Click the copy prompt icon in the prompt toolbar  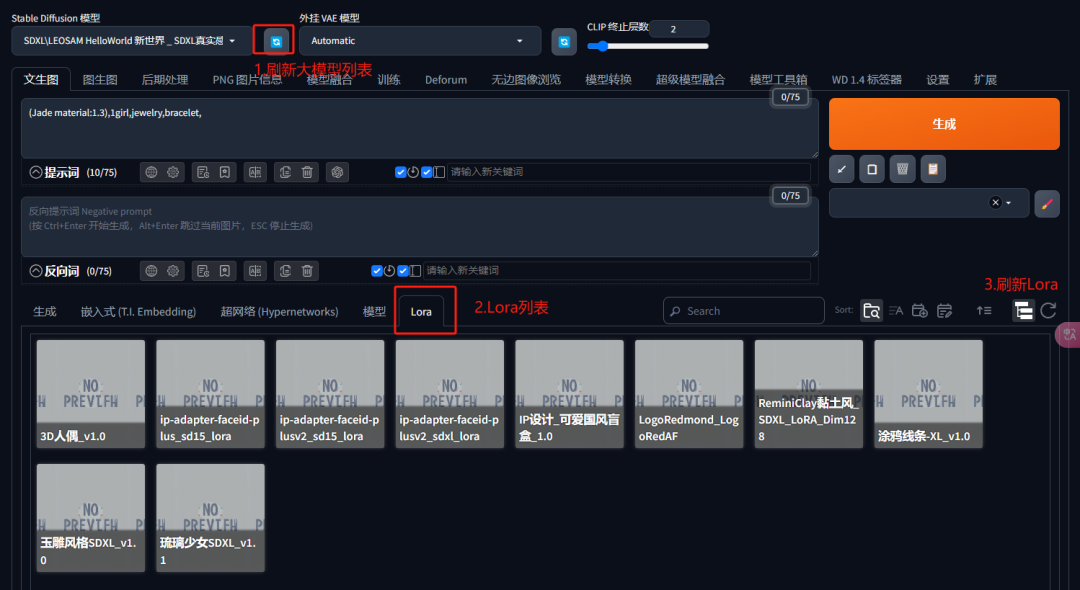pyautogui.click(x=283, y=172)
